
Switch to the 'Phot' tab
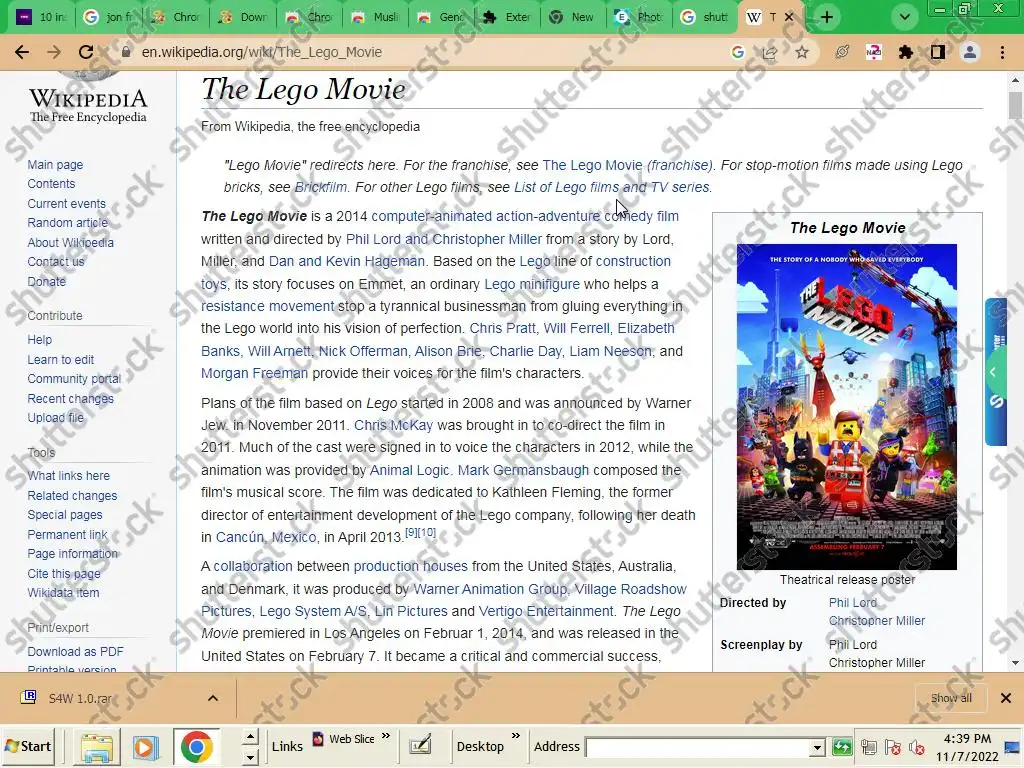click(x=641, y=17)
